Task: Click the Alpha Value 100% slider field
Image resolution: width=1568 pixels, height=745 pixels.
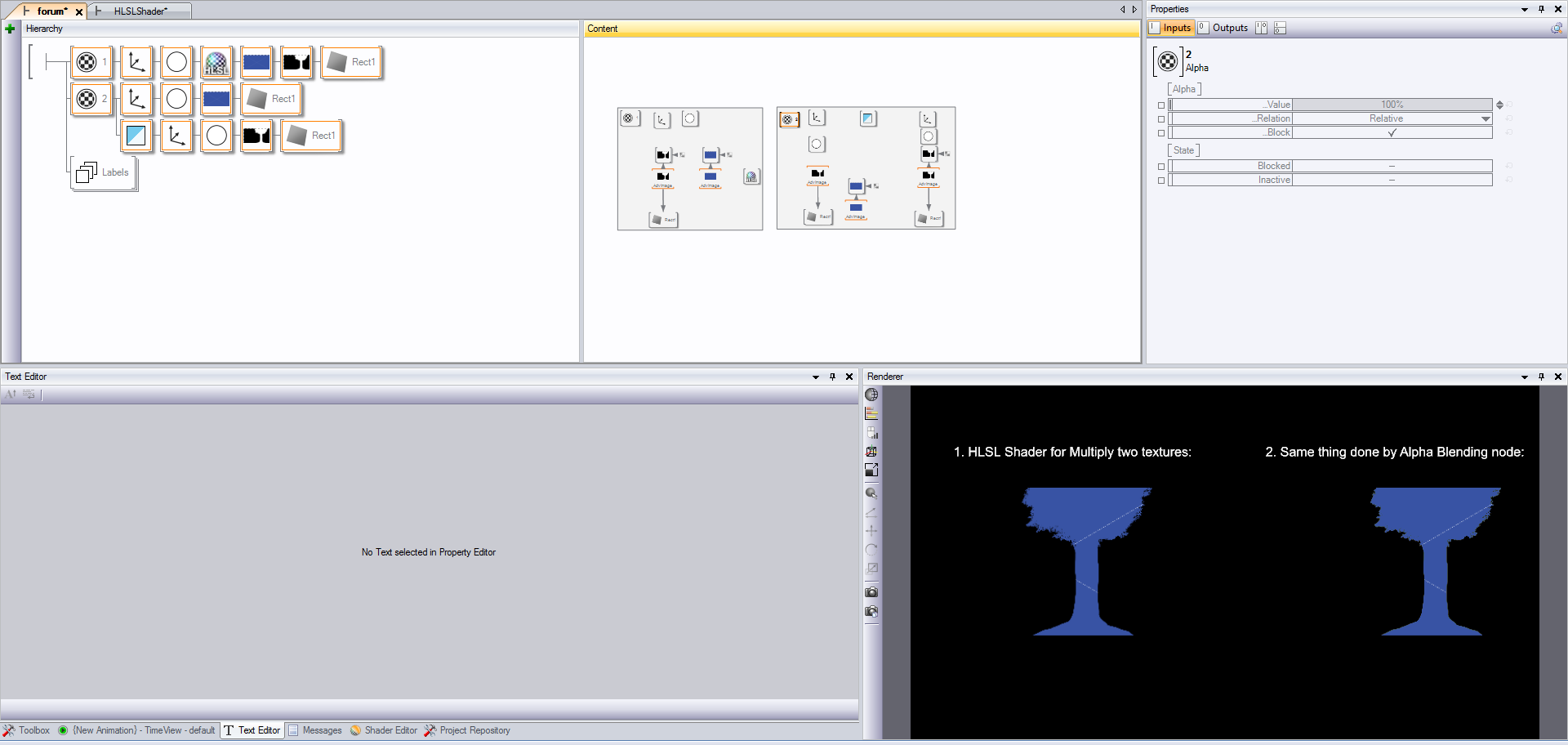Action: 1392,105
